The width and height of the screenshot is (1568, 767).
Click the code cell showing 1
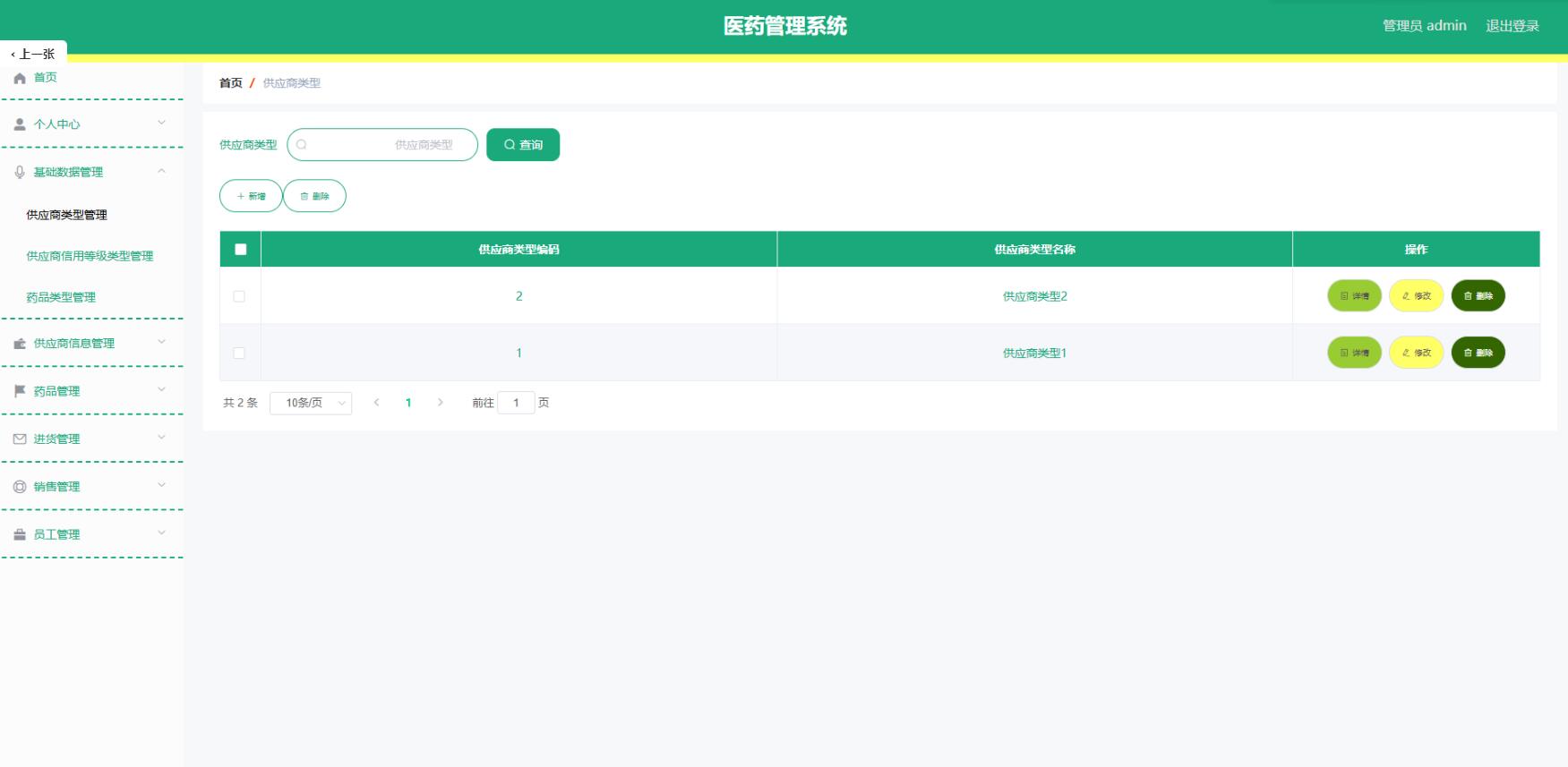point(518,353)
